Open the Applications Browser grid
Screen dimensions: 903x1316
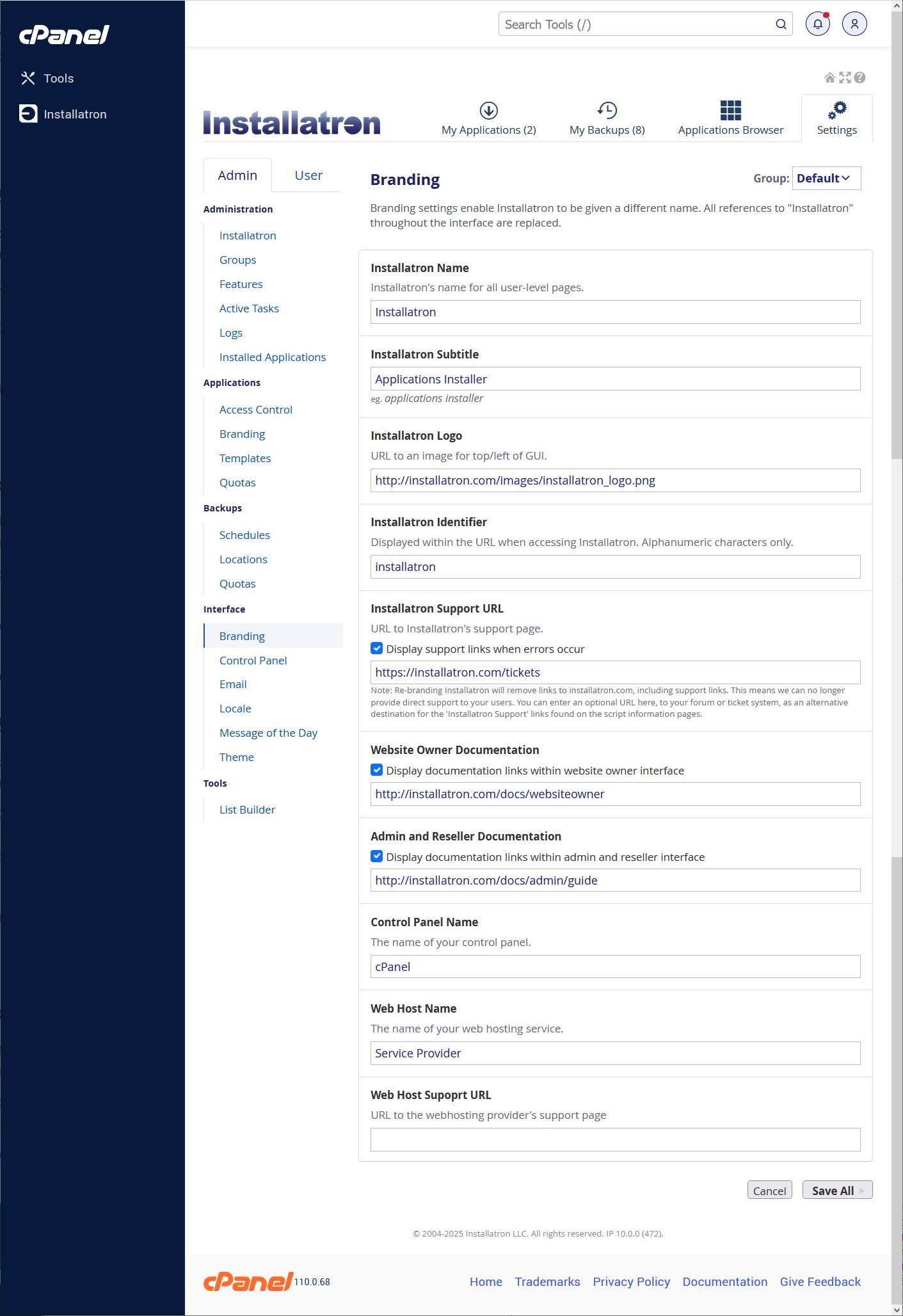731,119
